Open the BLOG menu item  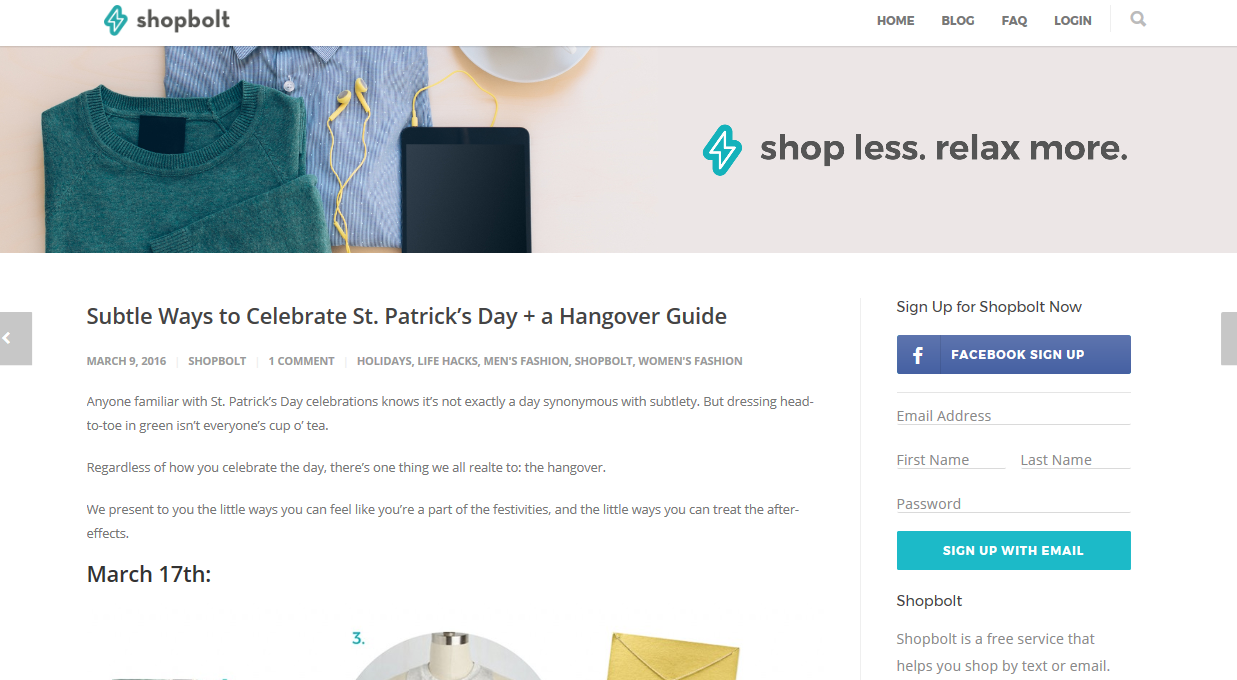(x=957, y=21)
